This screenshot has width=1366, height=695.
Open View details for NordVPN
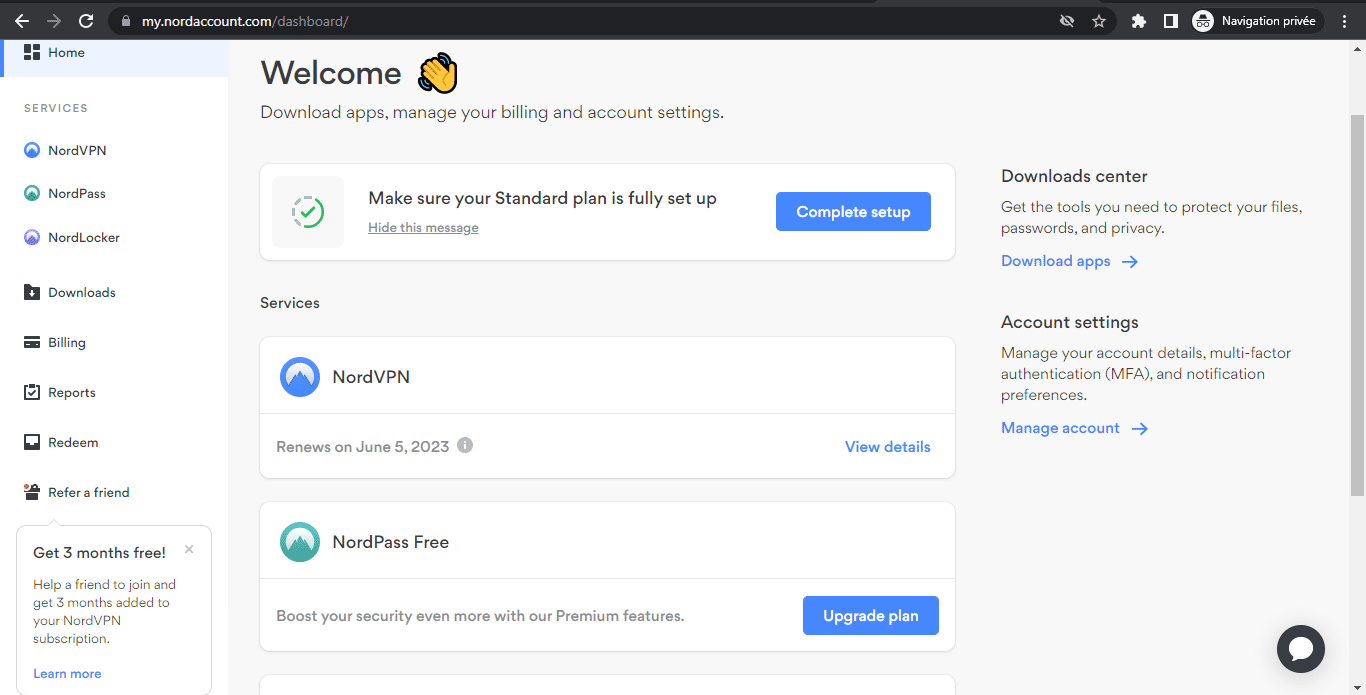[887, 447]
